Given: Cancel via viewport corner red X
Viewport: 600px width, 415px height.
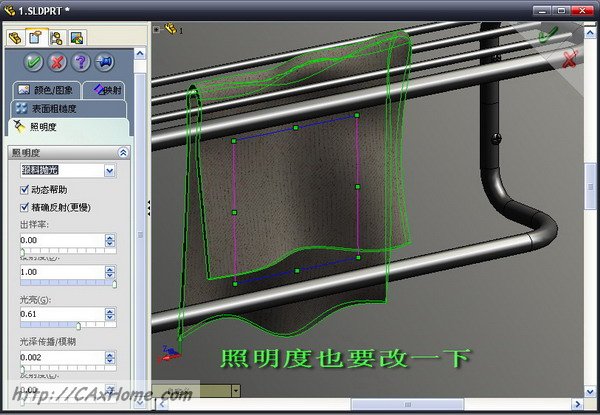Looking at the screenshot, I should pyautogui.click(x=570, y=59).
